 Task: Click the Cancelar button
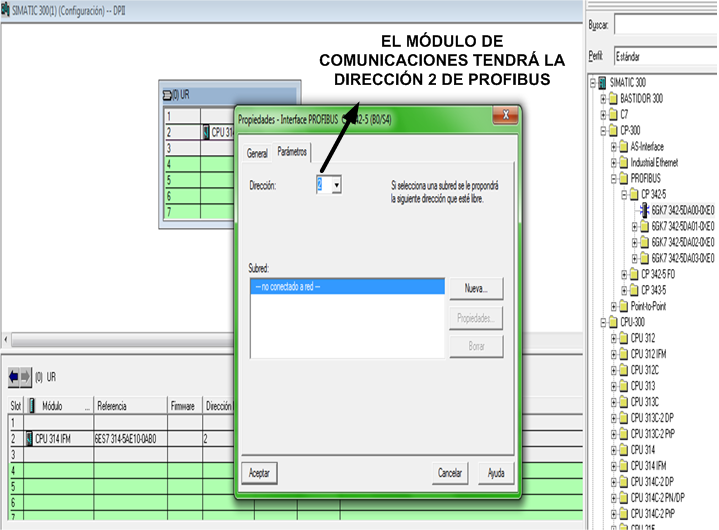click(x=449, y=473)
